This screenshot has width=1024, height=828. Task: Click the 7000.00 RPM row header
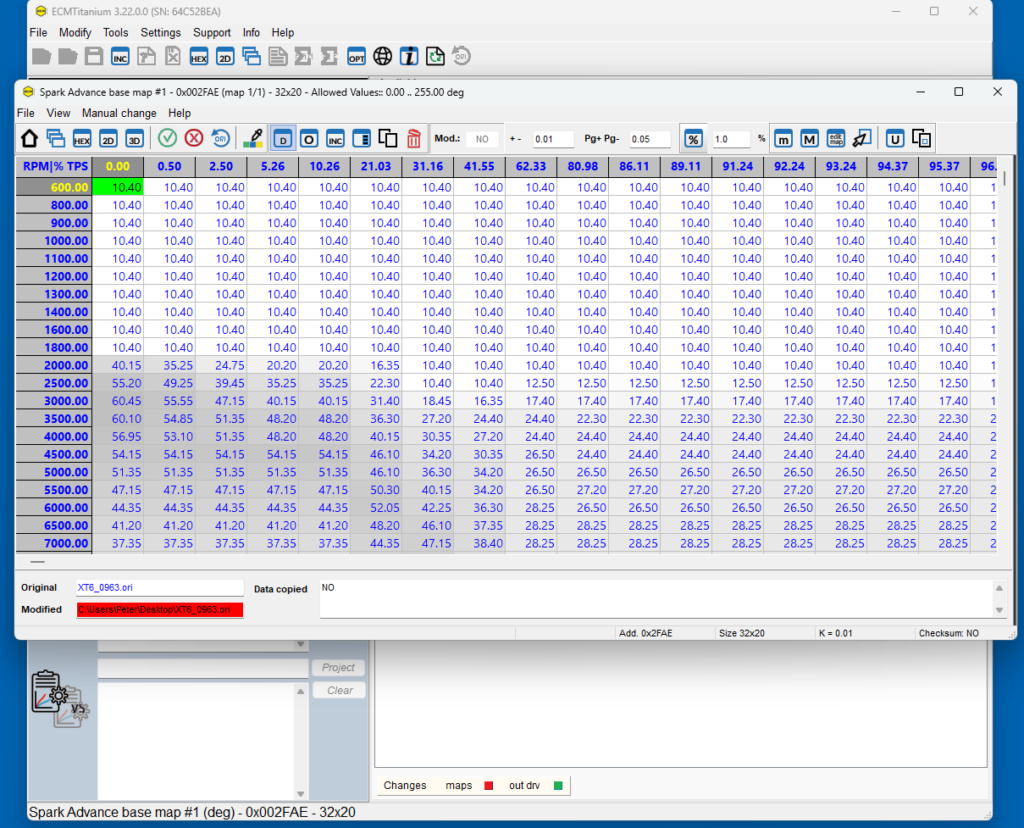54,543
